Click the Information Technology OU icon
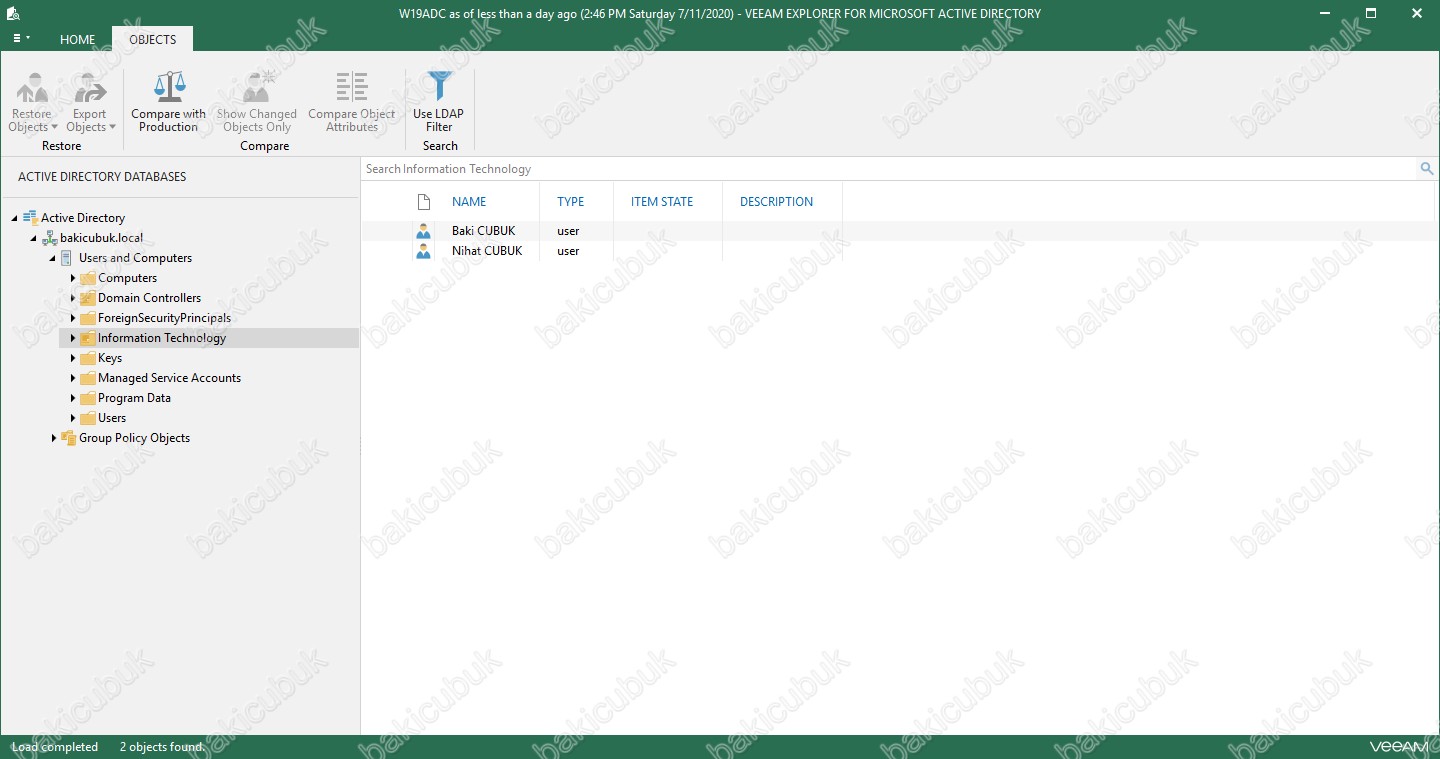 pos(88,338)
